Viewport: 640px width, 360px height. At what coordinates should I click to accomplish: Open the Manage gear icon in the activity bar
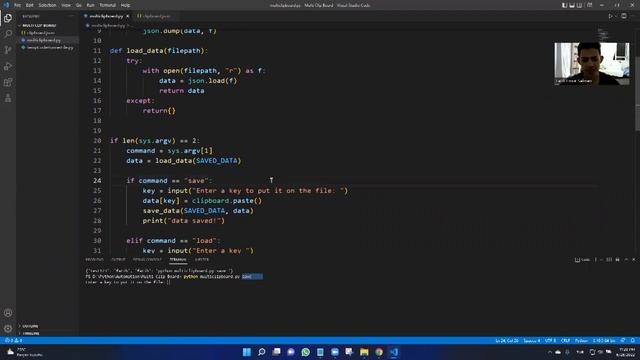point(8,328)
